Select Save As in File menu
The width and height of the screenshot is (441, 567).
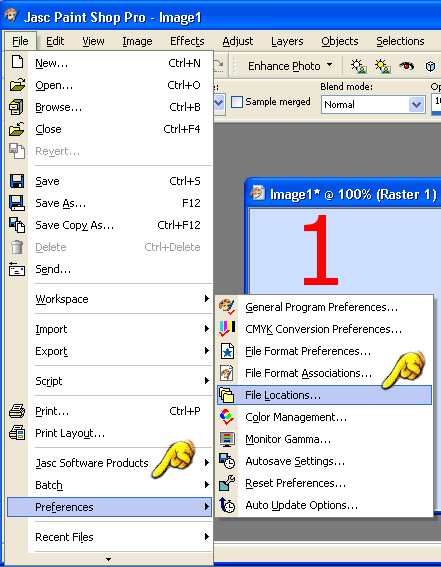coord(110,203)
